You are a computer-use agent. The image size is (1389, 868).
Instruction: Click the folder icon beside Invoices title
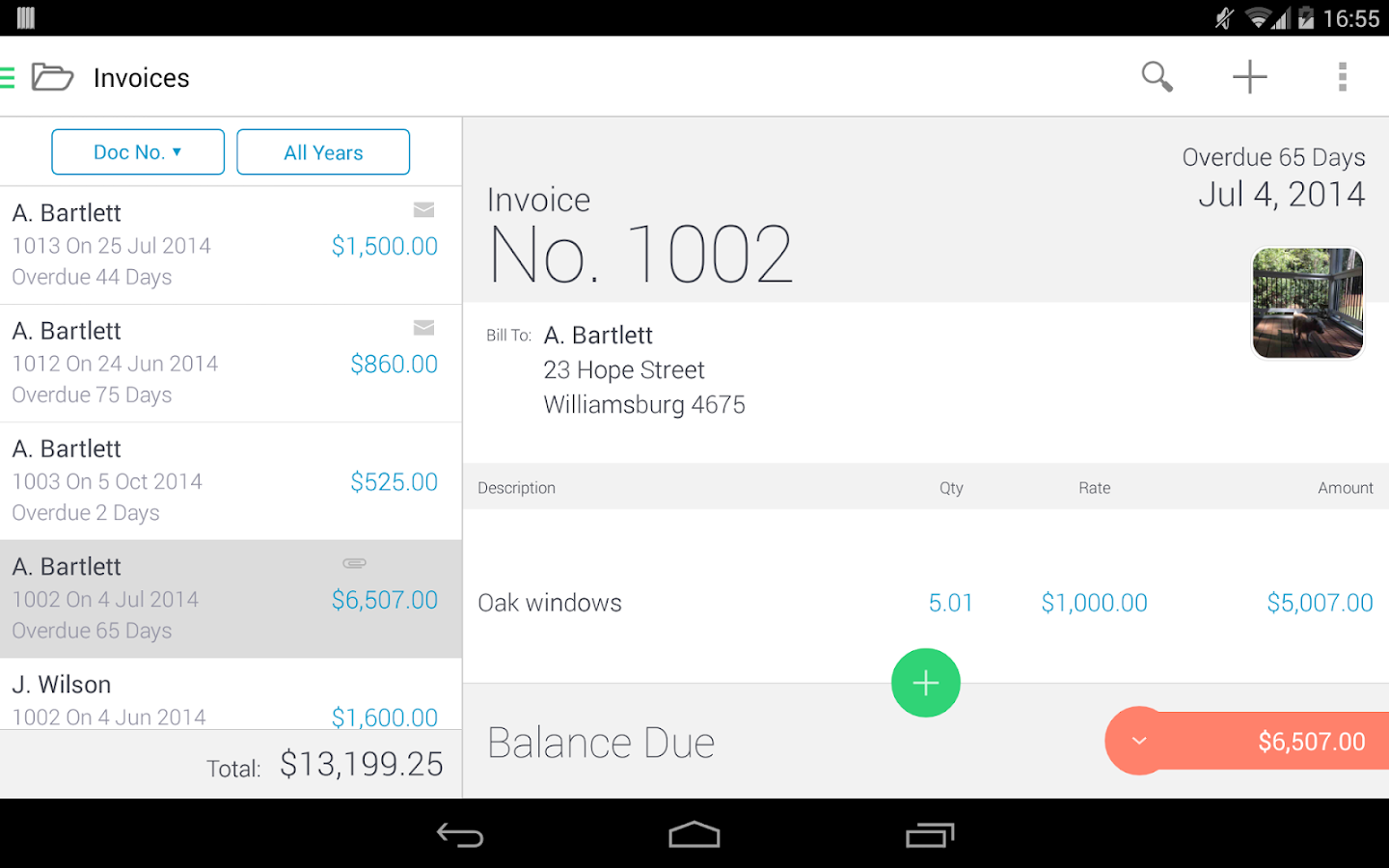pyautogui.click(x=53, y=76)
